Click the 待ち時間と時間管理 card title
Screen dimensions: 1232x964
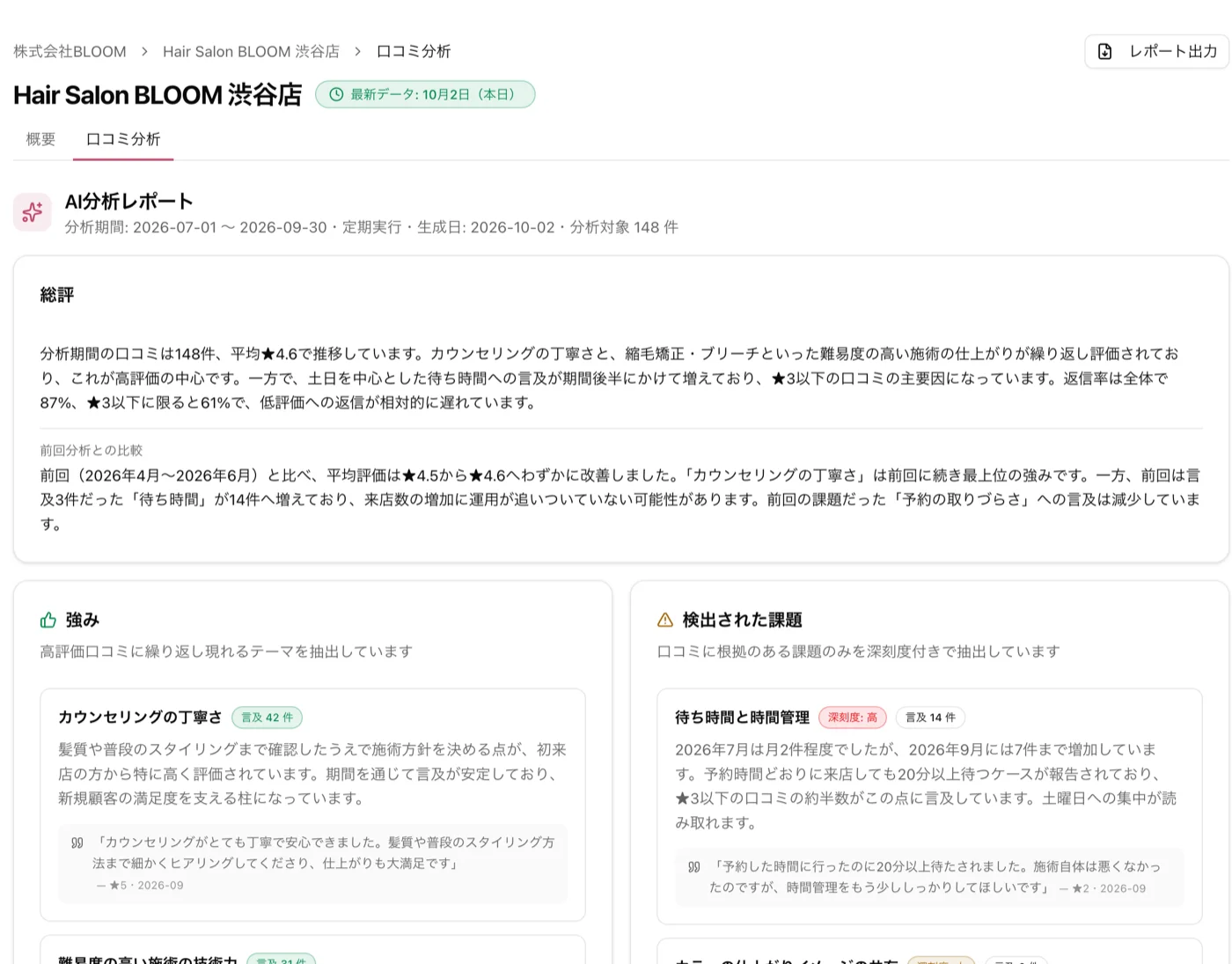742,717
